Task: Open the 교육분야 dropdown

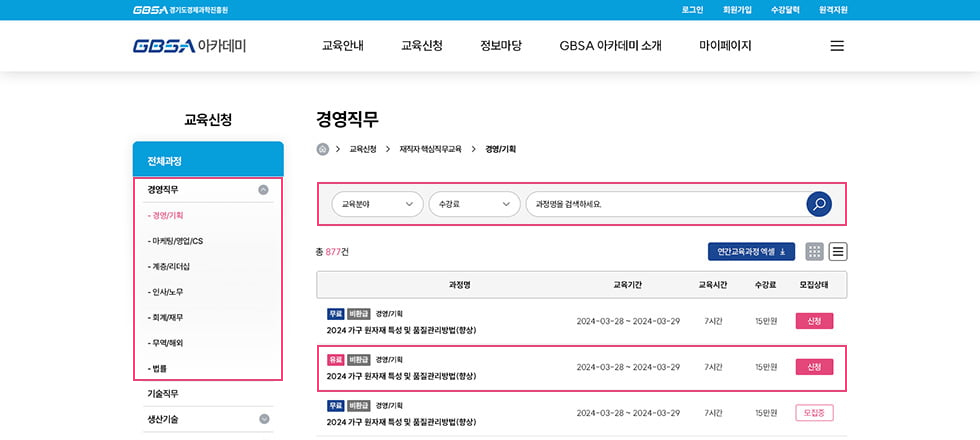Action: tap(377, 204)
